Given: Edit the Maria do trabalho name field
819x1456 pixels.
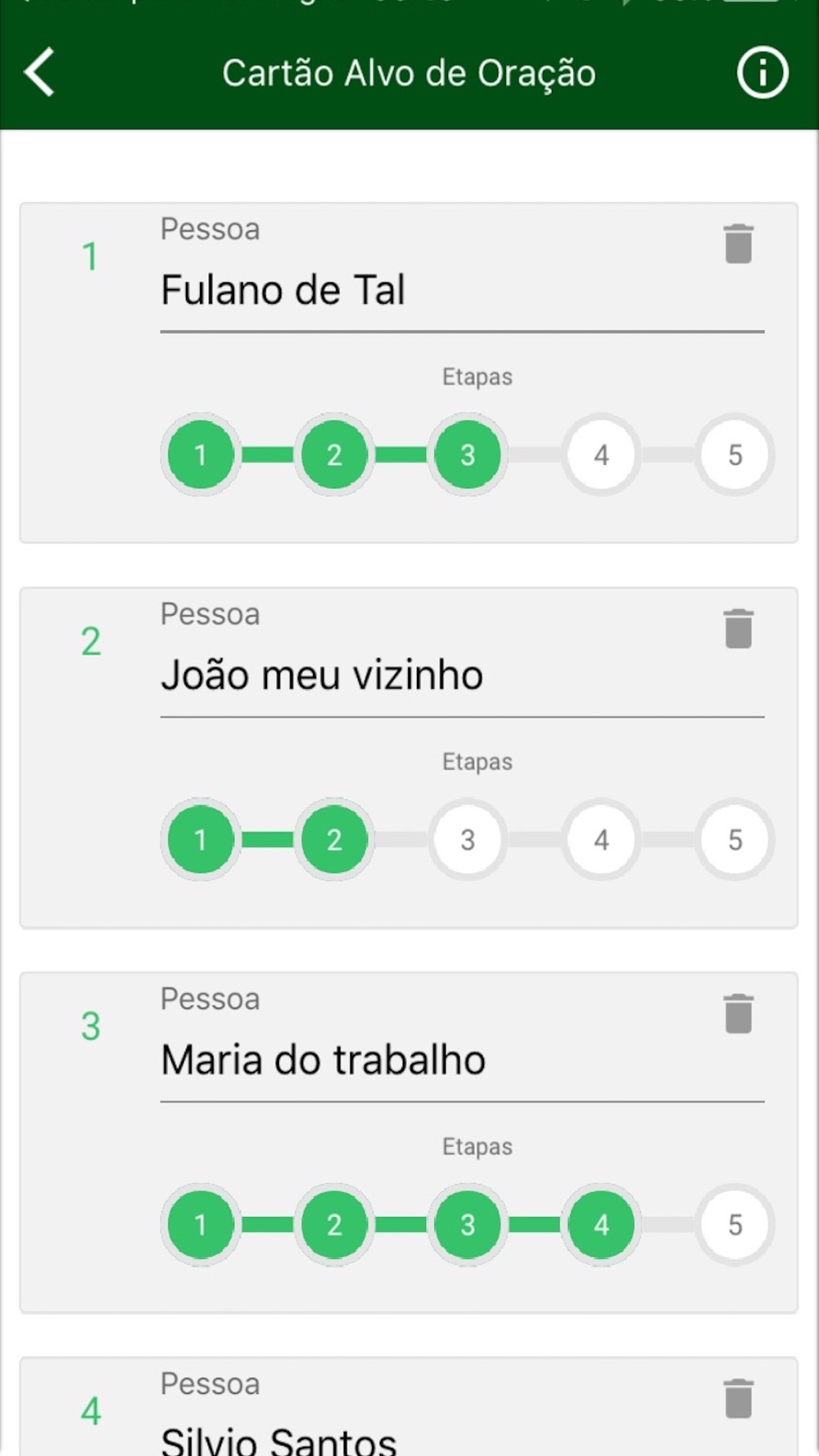Looking at the screenshot, I should tap(462, 1060).
